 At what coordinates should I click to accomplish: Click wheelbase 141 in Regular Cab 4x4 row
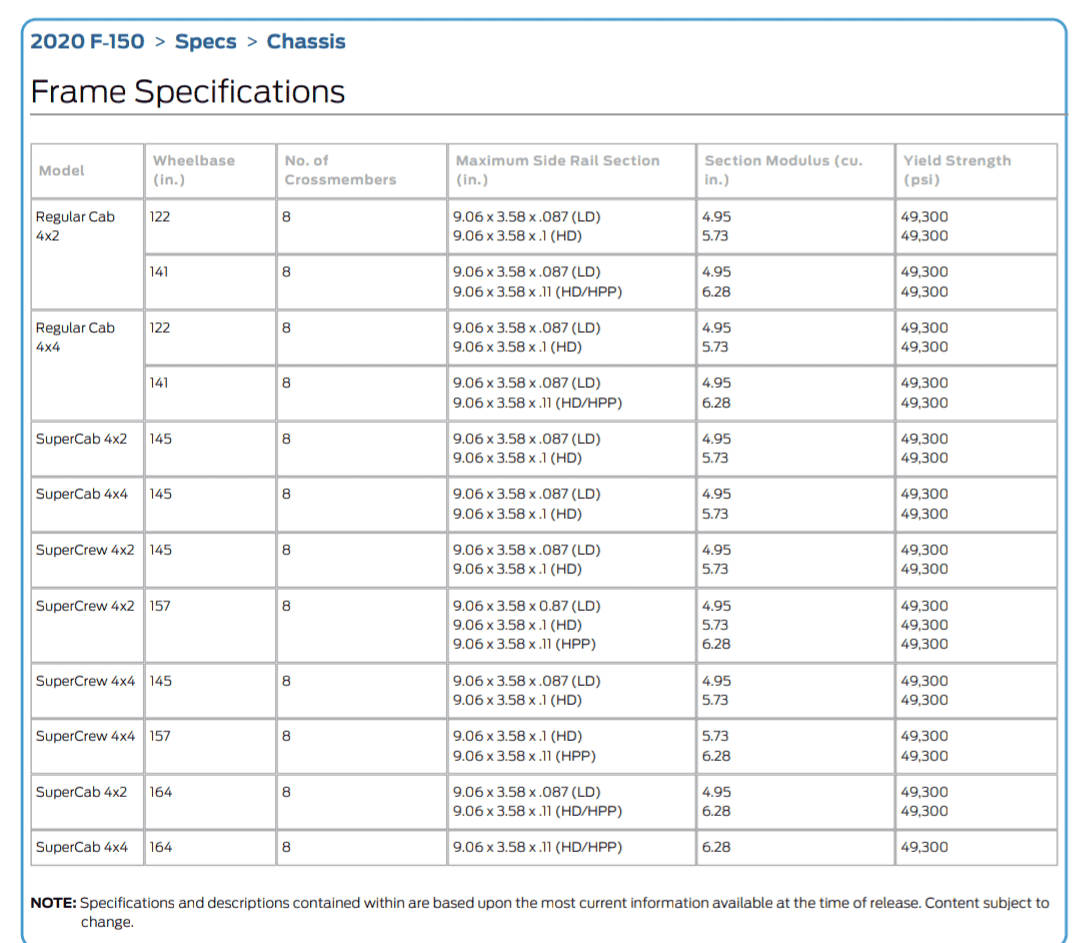point(159,382)
